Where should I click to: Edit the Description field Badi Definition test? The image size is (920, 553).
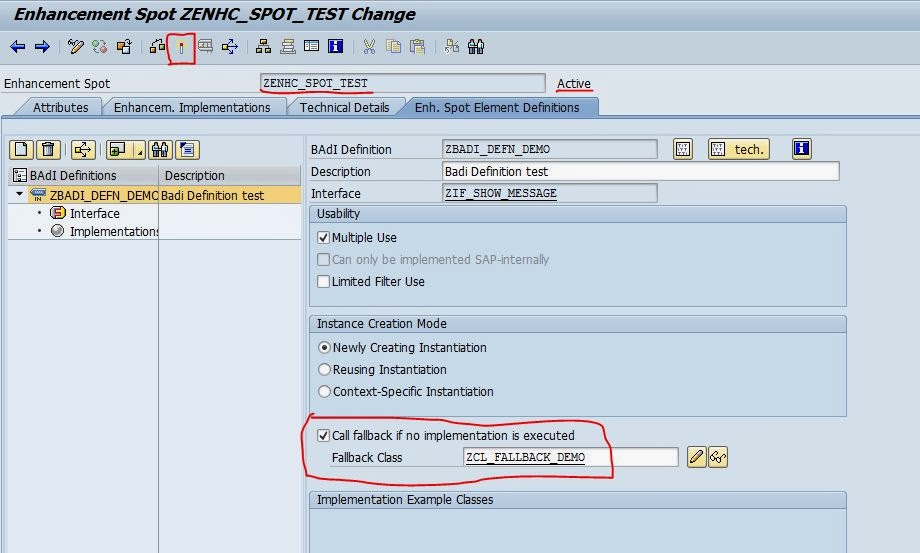click(x=640, y=171)
